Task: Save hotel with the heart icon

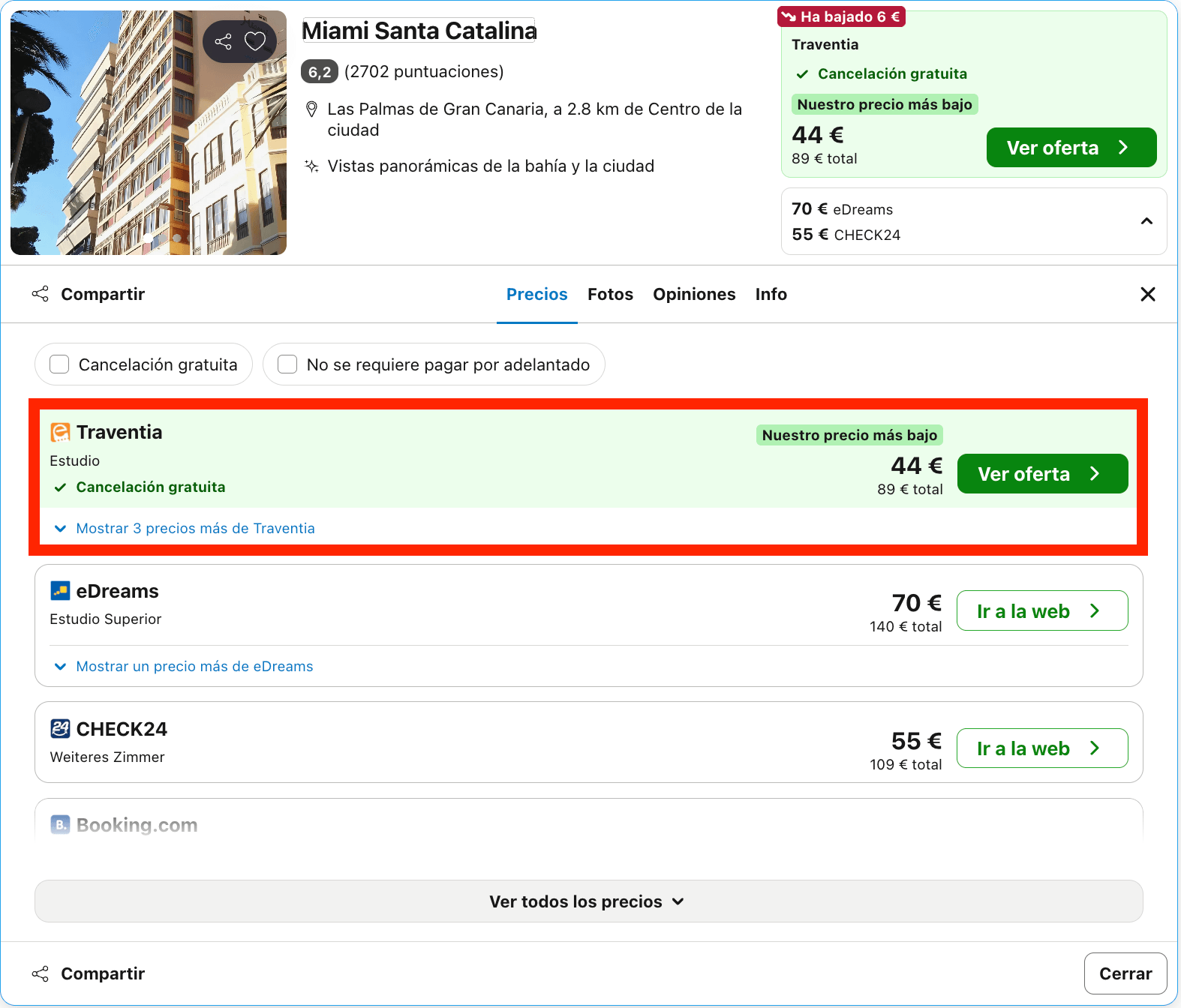Action: pos(255,41)
